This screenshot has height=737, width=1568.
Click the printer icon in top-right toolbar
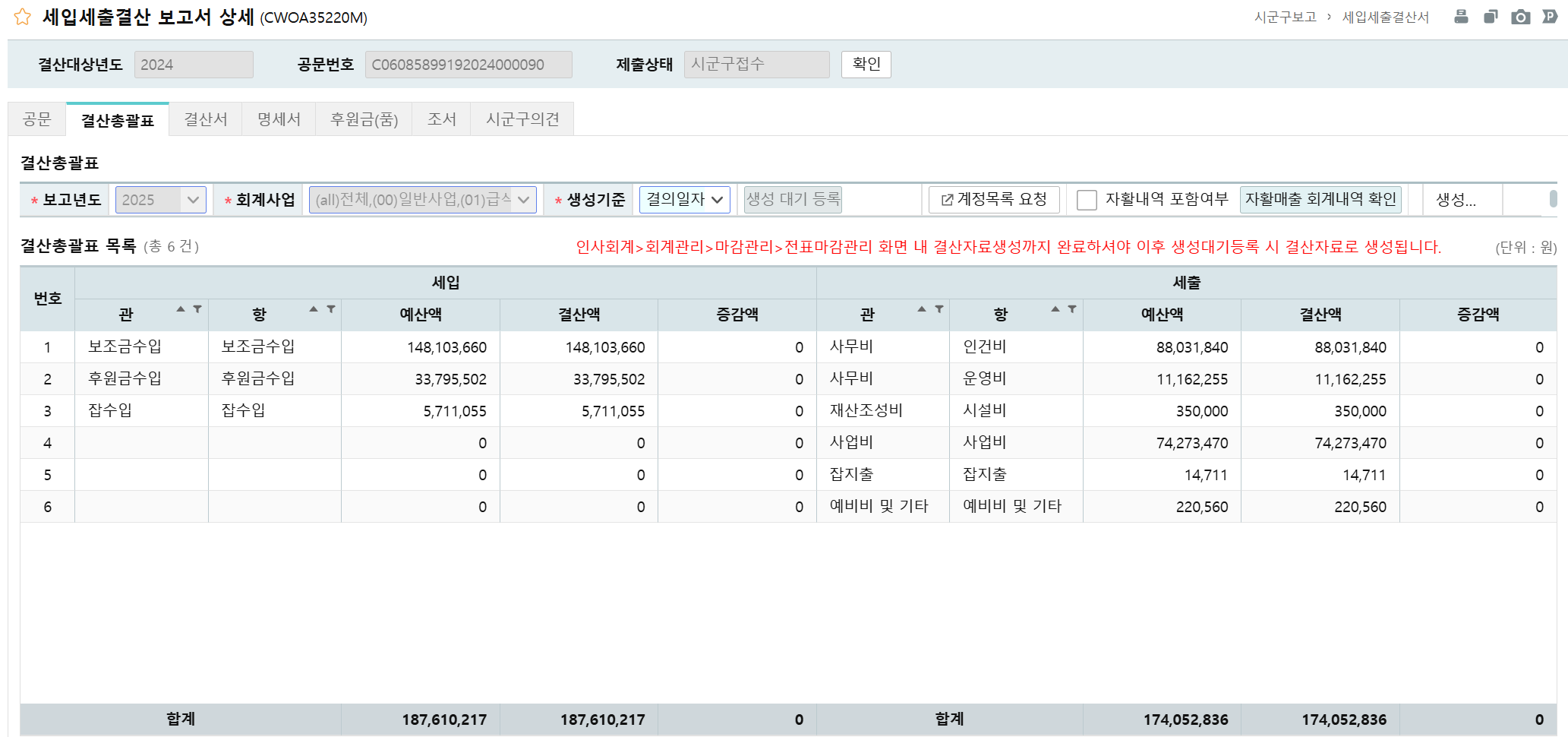[x=1460, y=17]
